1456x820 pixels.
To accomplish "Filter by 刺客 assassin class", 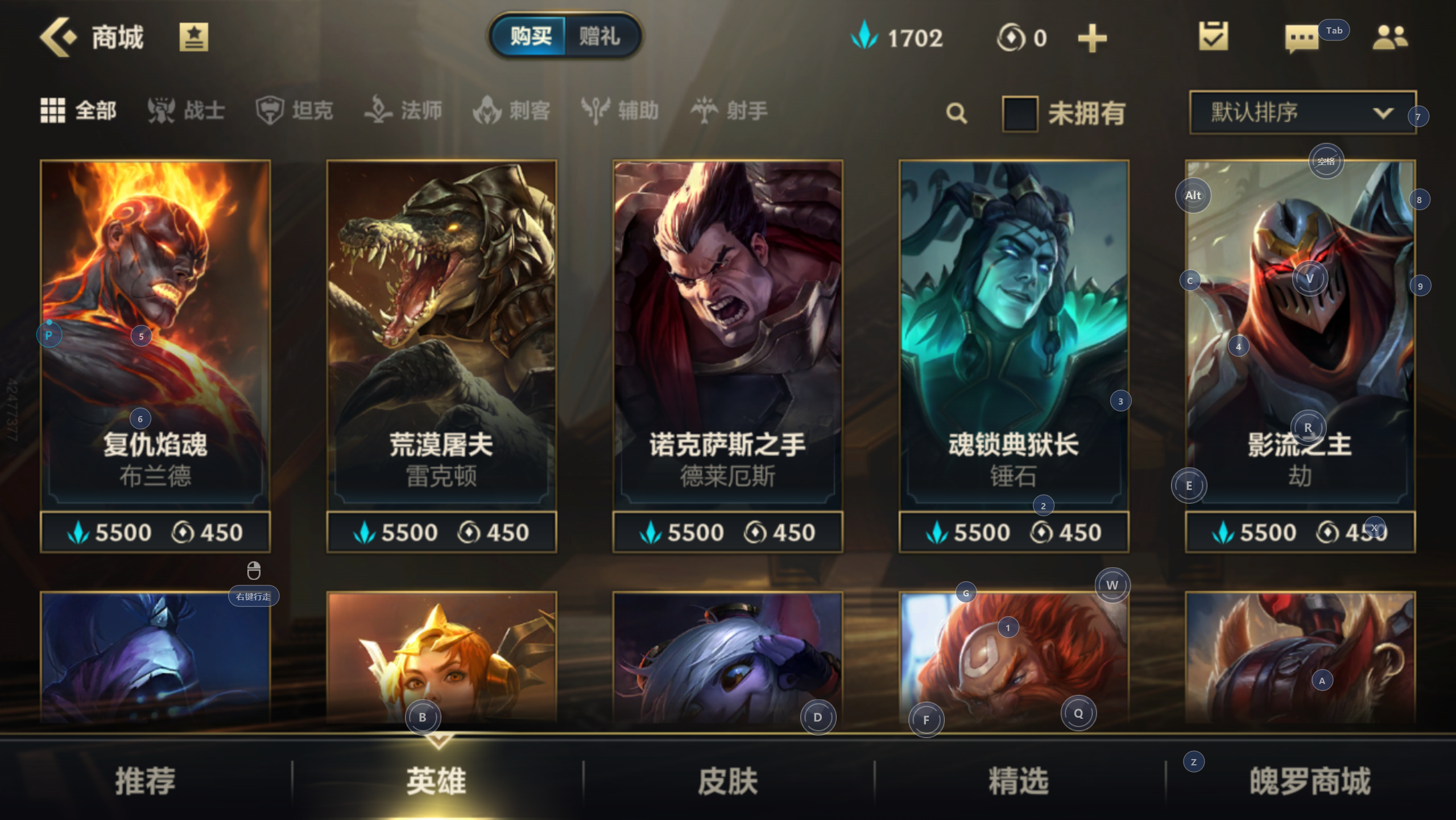I will click(511, 110).
